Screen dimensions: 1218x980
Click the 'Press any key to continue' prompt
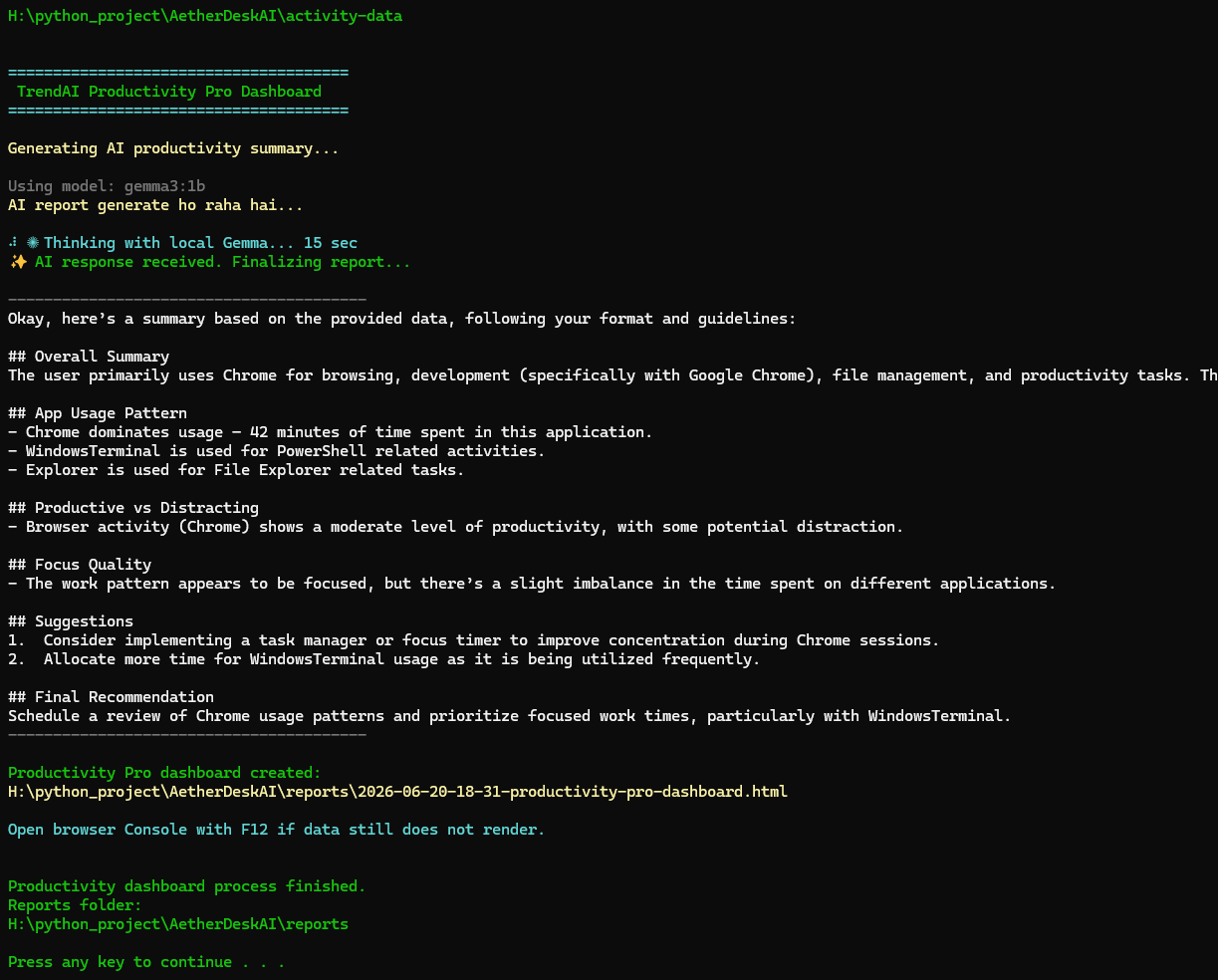146,962
